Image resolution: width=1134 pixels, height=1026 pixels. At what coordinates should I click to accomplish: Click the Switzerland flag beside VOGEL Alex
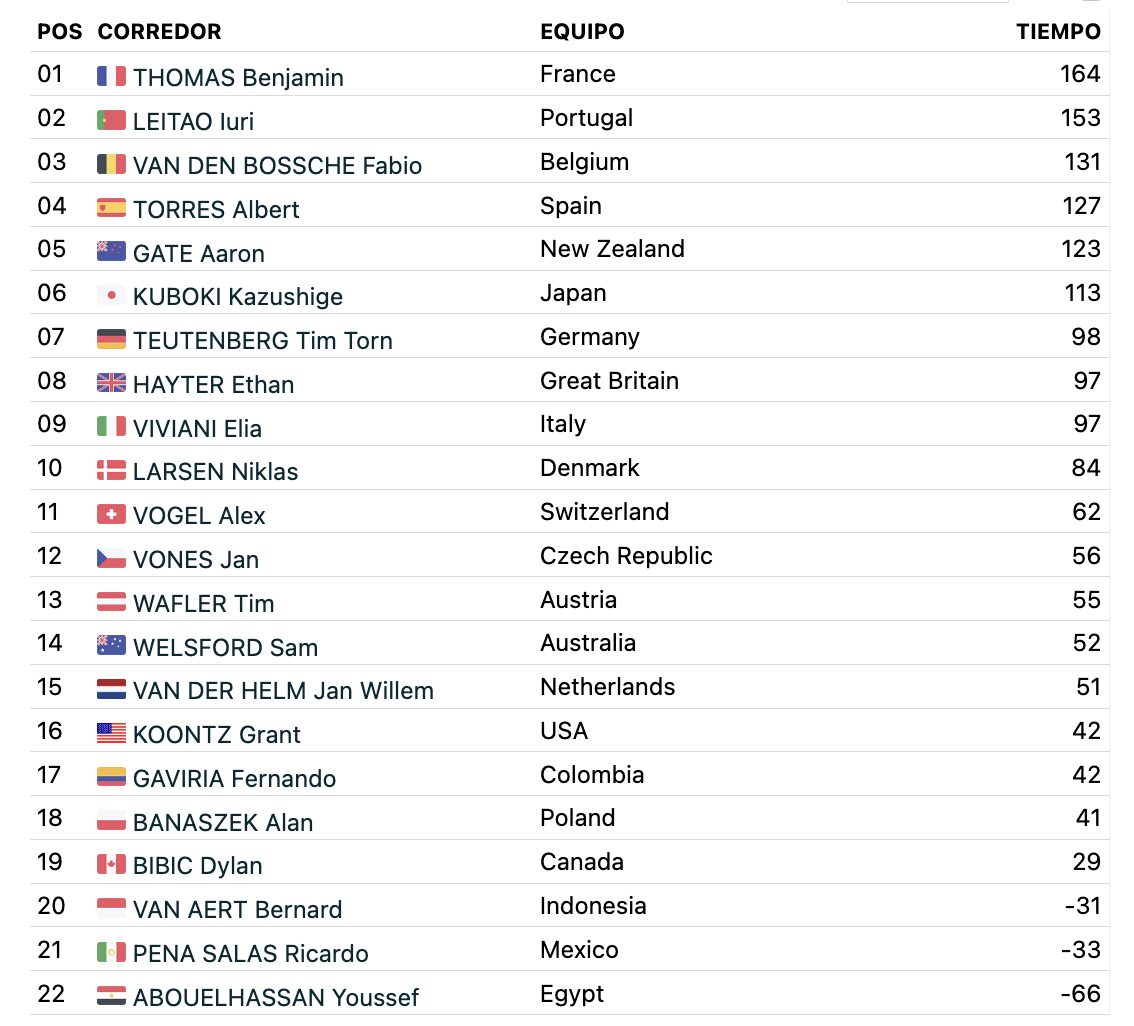coord(111,514)
